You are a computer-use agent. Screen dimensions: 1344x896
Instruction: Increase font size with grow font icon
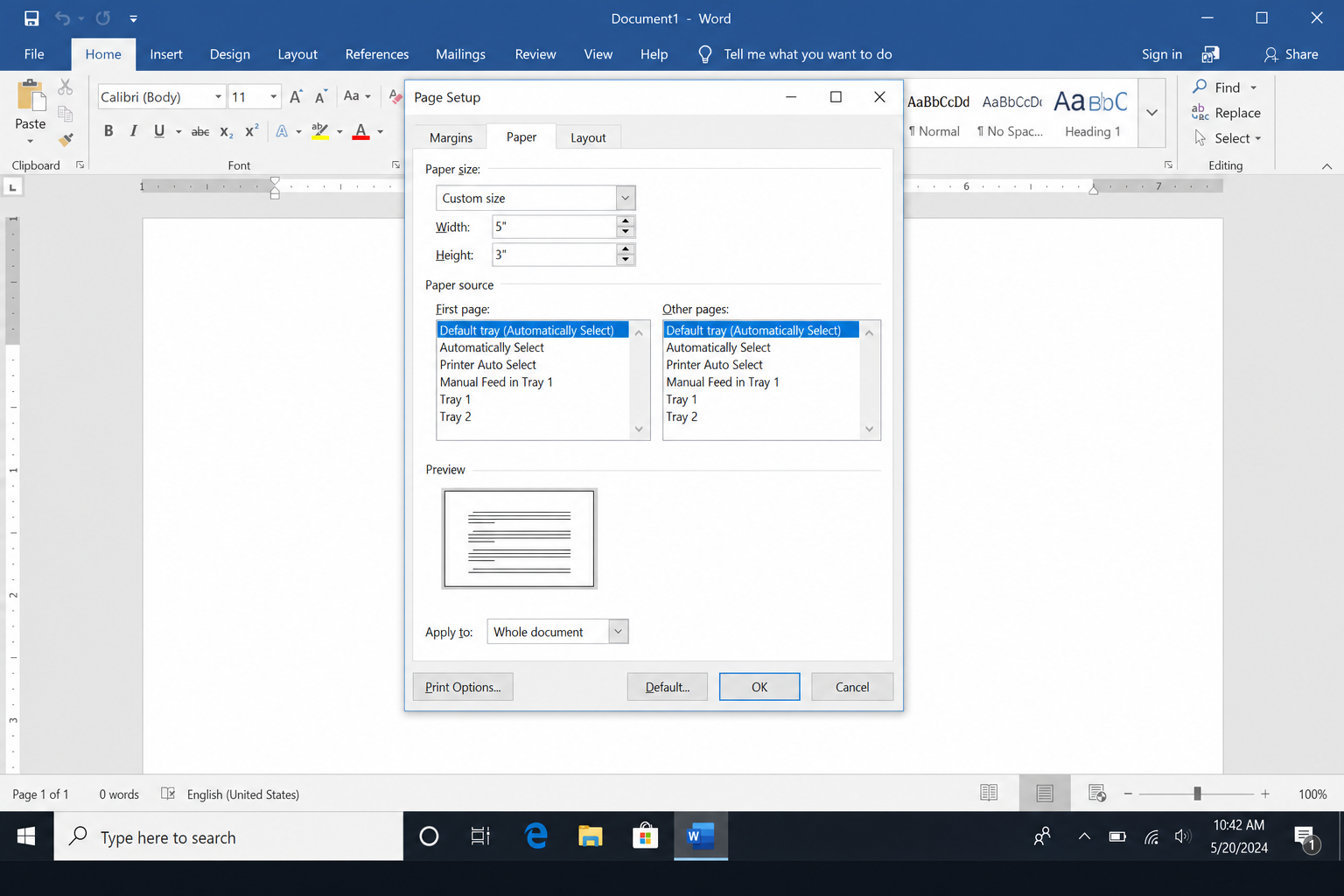(x=296, y=96)
